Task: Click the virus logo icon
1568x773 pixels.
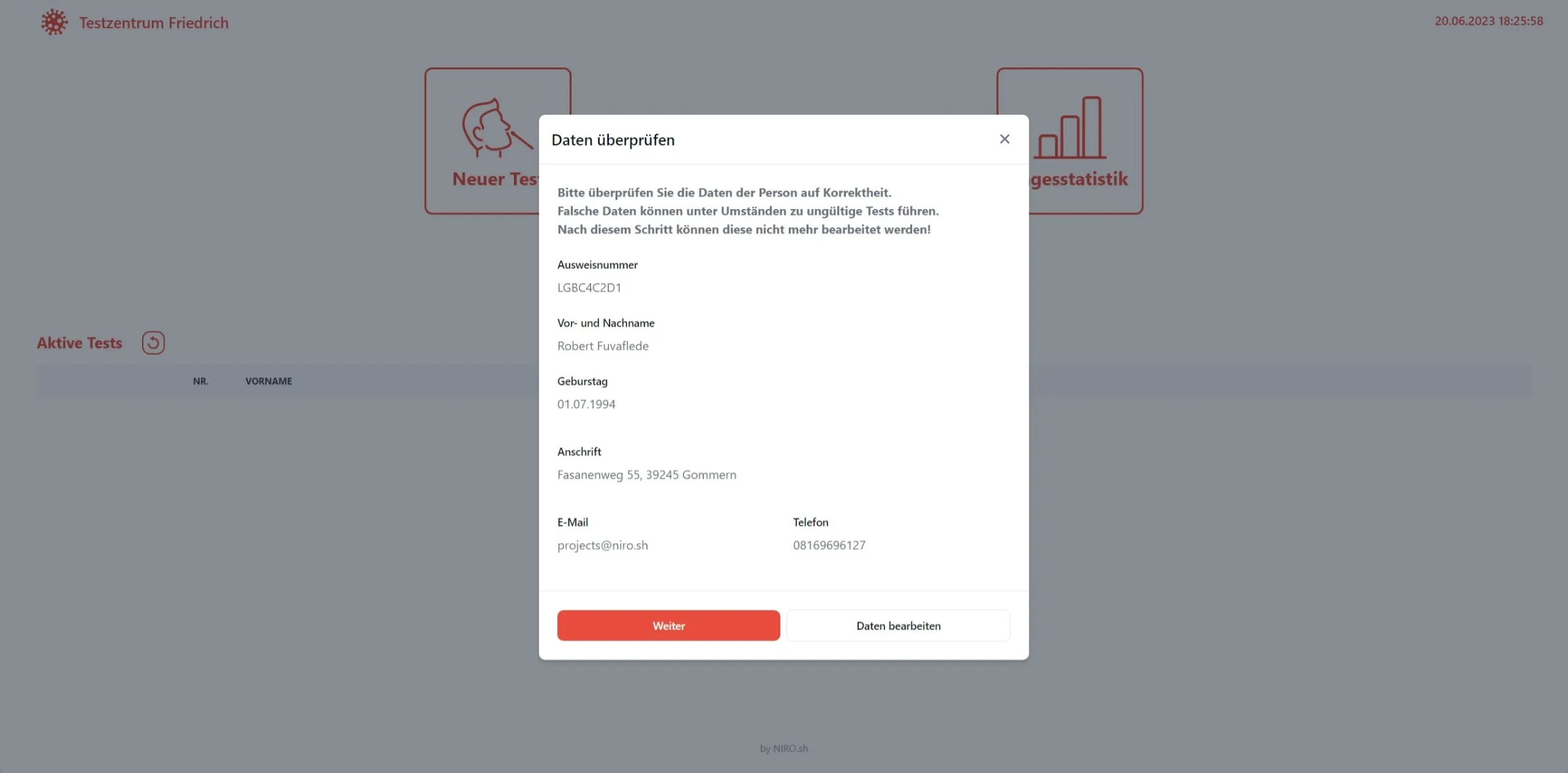Action: pos(54,22)
